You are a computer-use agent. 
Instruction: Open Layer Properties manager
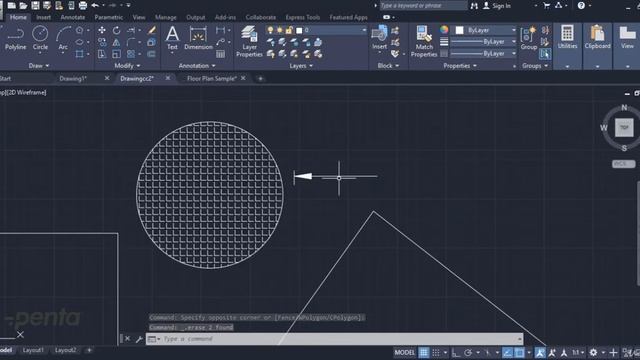click(x=249, y=41)
